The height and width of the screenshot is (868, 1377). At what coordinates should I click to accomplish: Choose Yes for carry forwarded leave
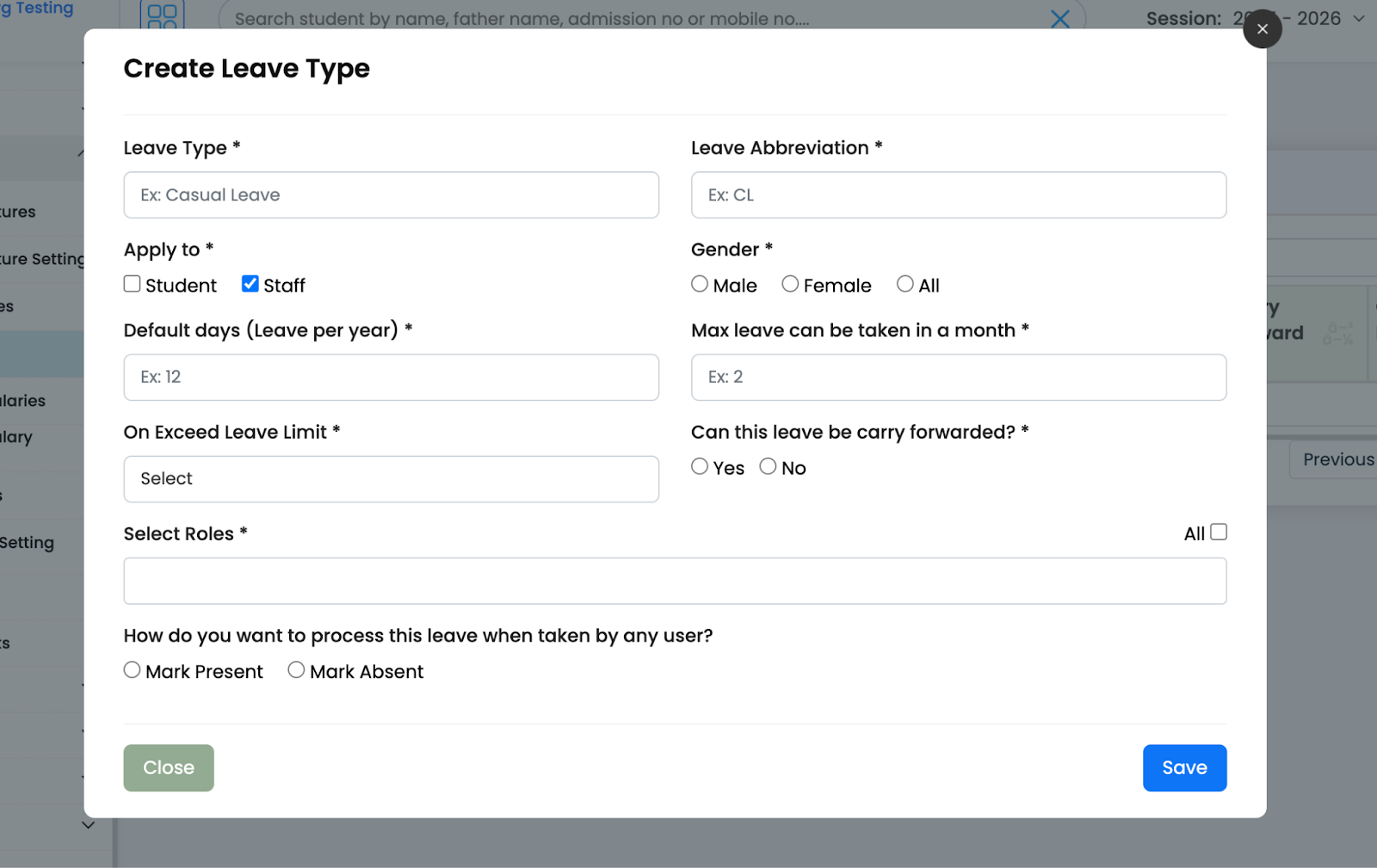[x=699, y=465]
